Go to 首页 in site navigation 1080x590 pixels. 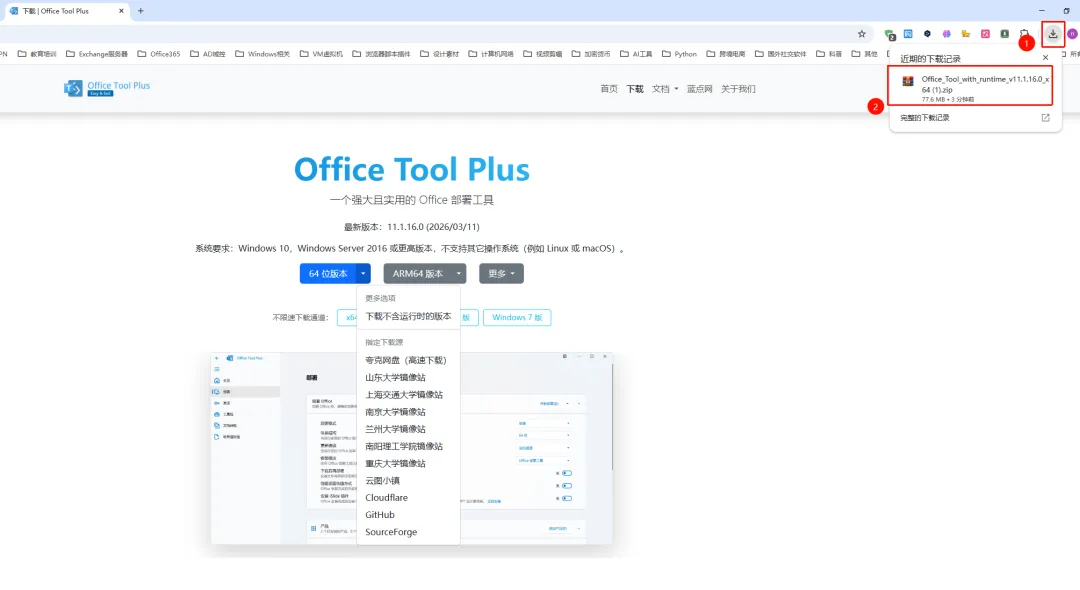609,89
